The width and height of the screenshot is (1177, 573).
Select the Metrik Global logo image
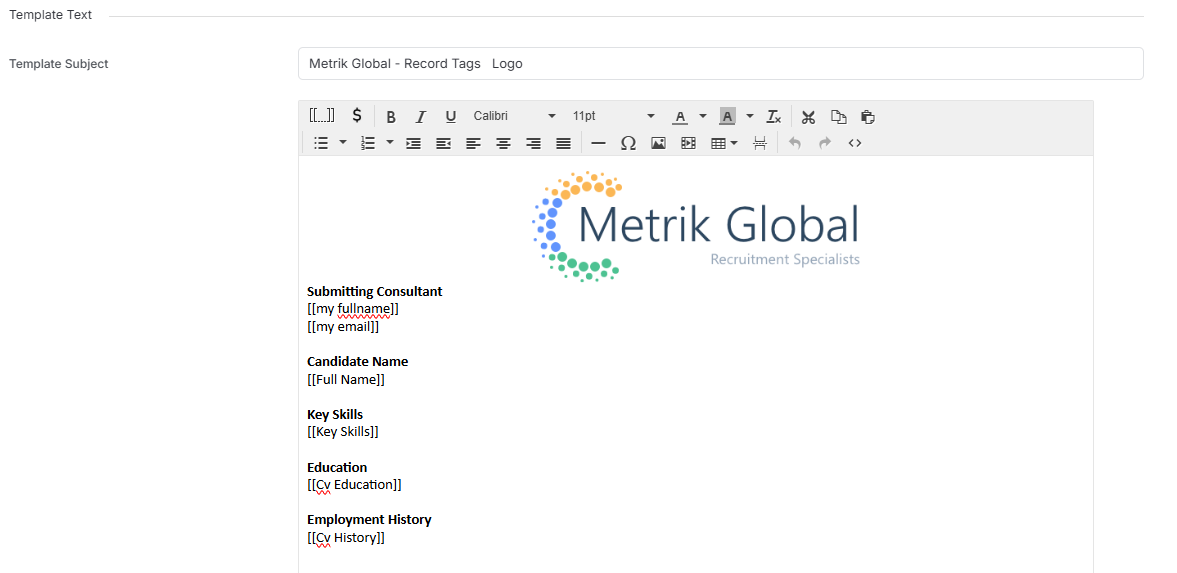pyautogui.click(x=696, y=227)
